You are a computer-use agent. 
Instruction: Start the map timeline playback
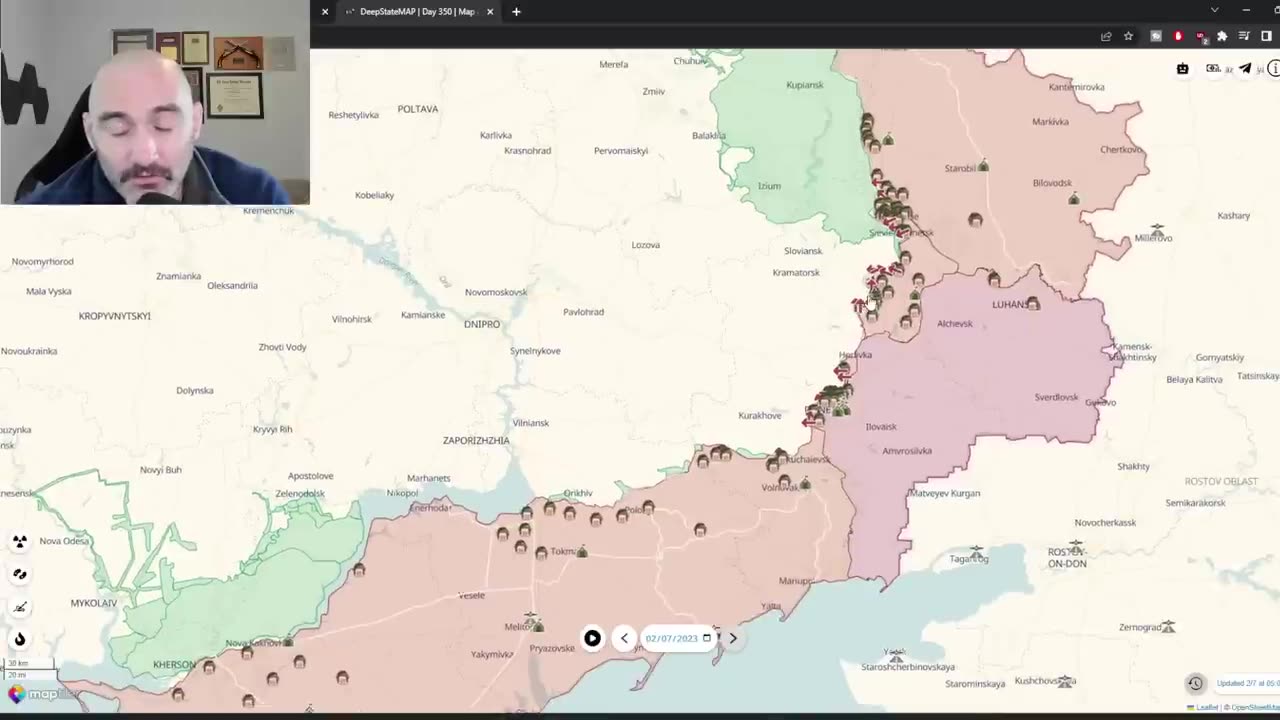(592, 638)
